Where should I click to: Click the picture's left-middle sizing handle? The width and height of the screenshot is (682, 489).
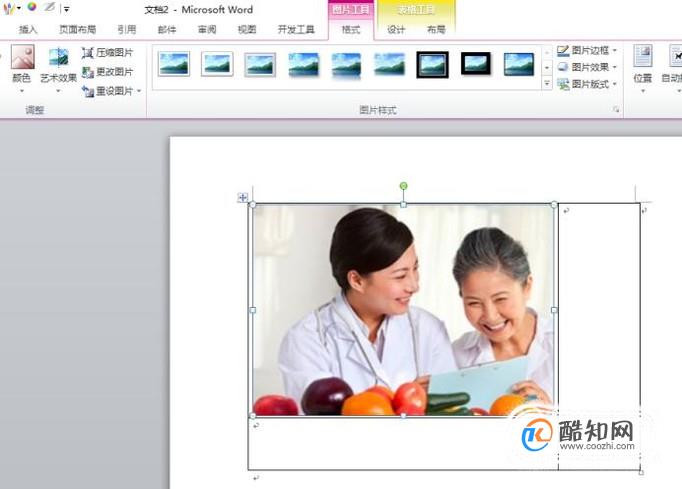[253, 310]
